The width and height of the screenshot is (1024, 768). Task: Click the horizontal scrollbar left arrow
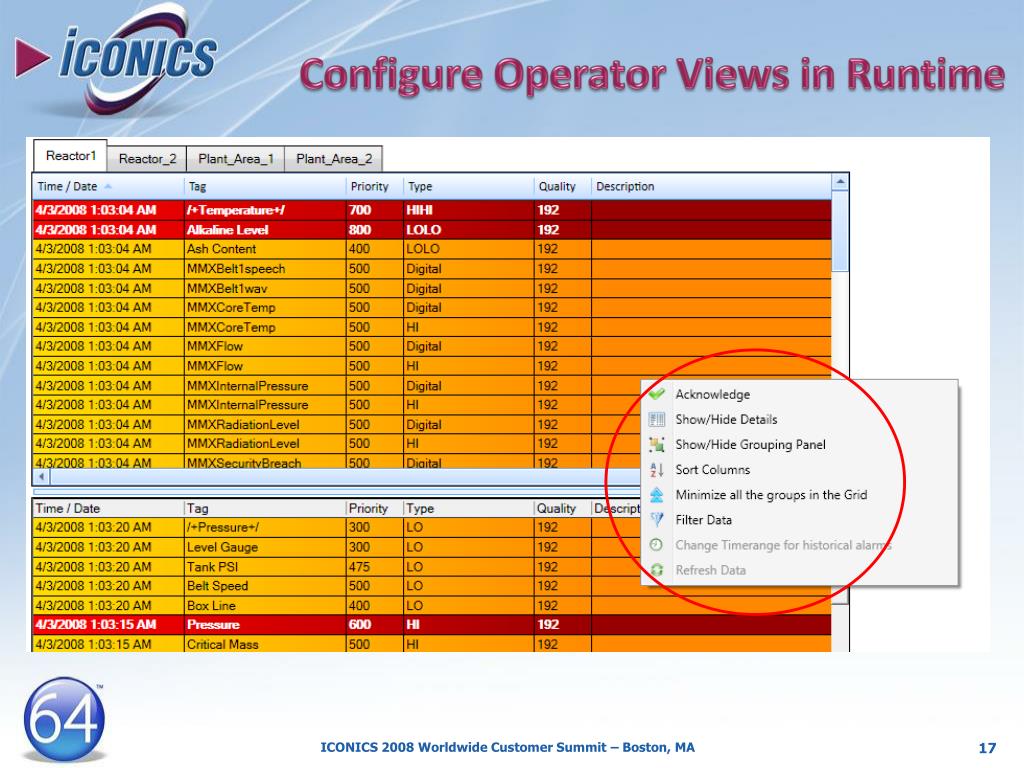click(41, 477)
